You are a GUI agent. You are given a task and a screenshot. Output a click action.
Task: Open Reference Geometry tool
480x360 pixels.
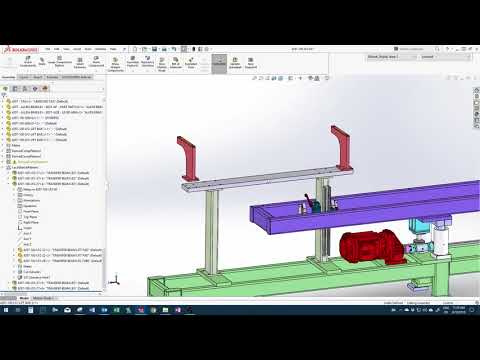click(147, 62)
